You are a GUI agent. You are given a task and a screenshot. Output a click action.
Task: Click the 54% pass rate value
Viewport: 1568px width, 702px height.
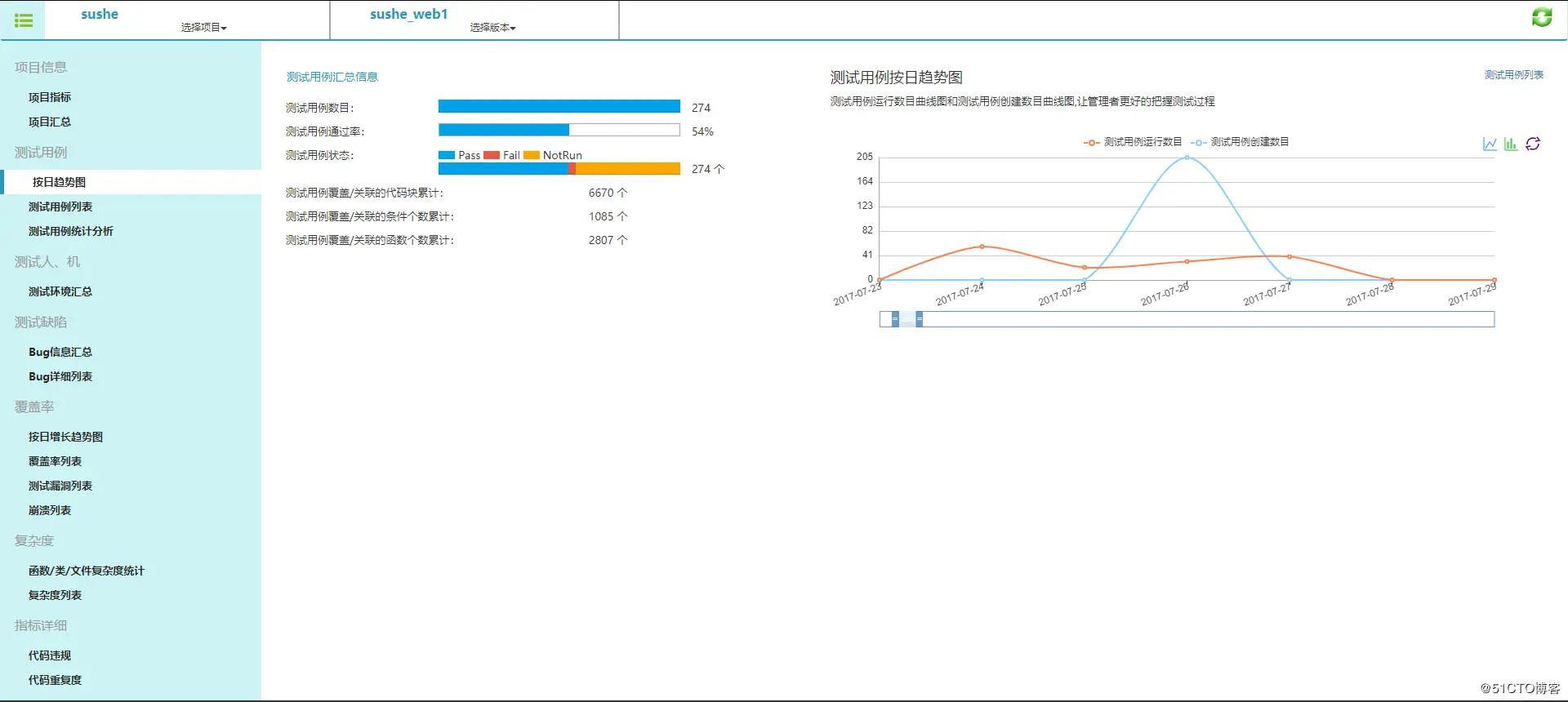(x=702, y=131)
